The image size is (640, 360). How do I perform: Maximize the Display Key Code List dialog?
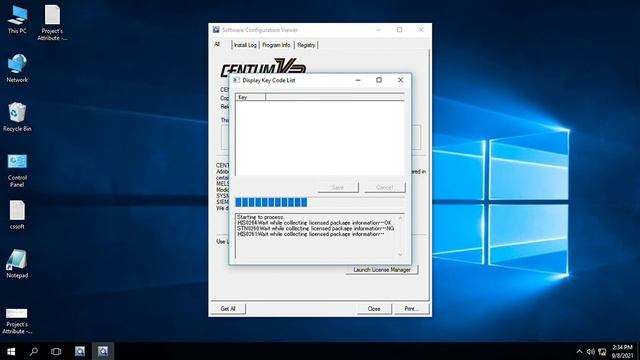[x=379, y=80]
